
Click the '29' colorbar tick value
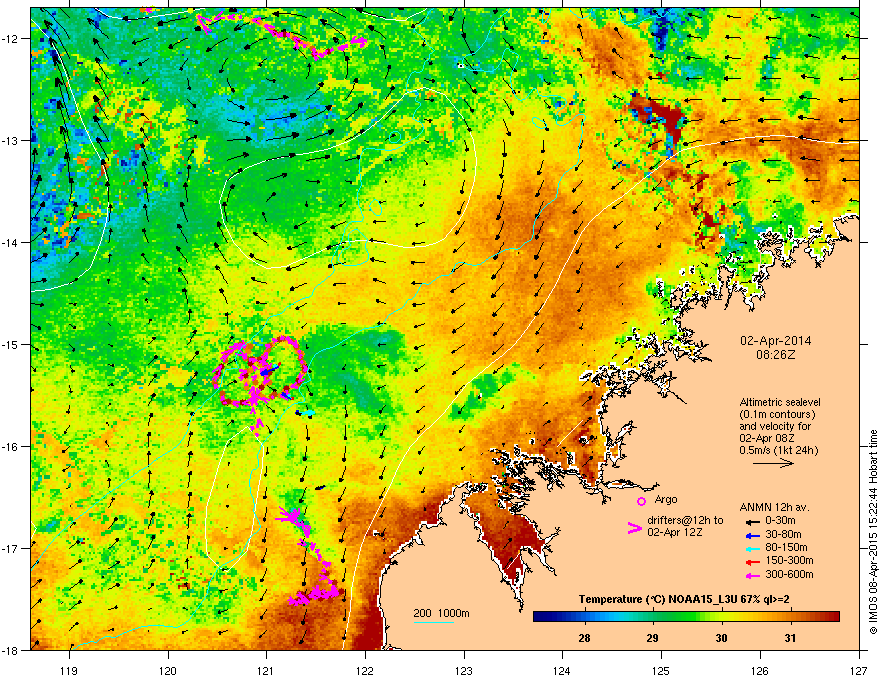pos(652,638)
